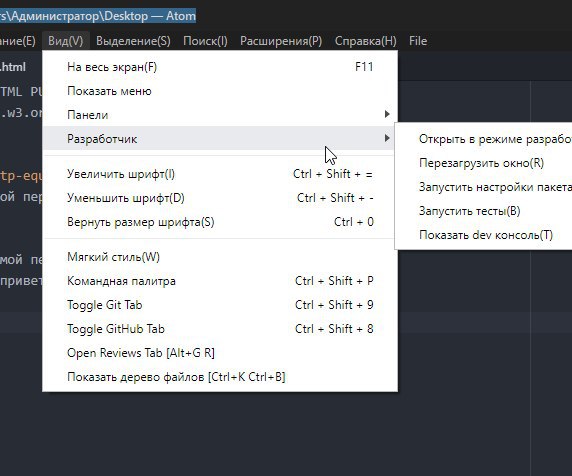Select the Разработчик menu entry
Image resolution: width=572 pixels, height=476 pixels.
click(x=220, y=139)
